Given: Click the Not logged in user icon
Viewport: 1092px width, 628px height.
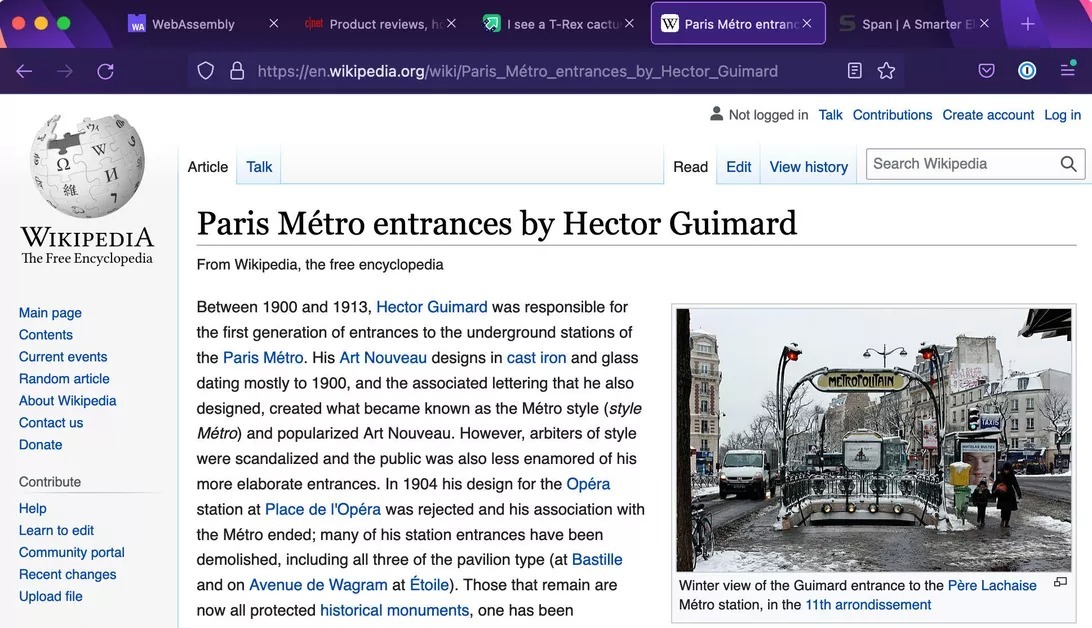Looking at the screenshot, I should [x=716, y=113].
